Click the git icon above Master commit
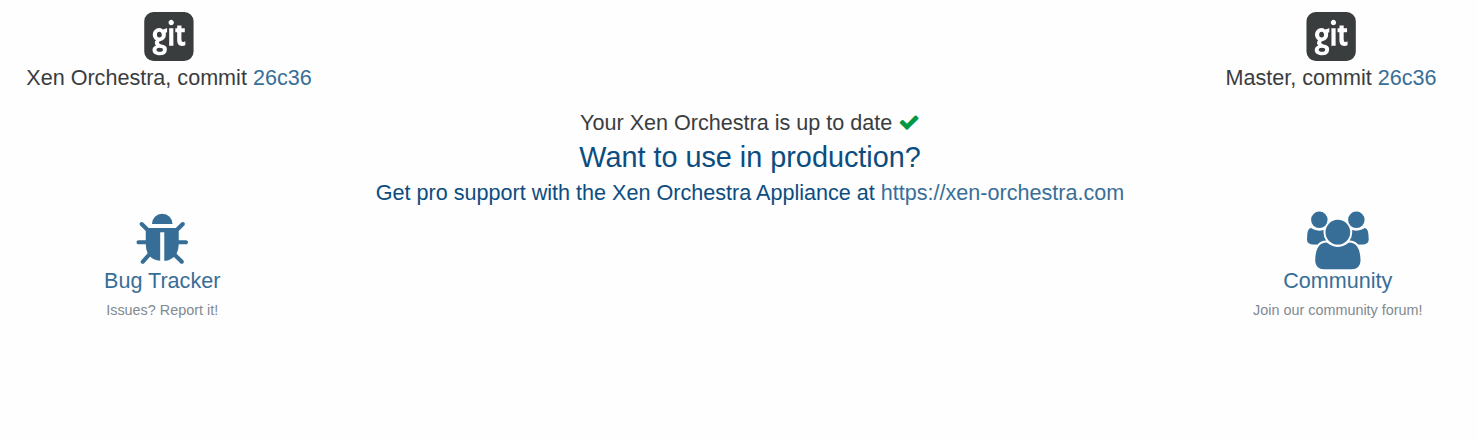Image resolution: width=1477 pixels, height=441 pixels. (1331, 37)
